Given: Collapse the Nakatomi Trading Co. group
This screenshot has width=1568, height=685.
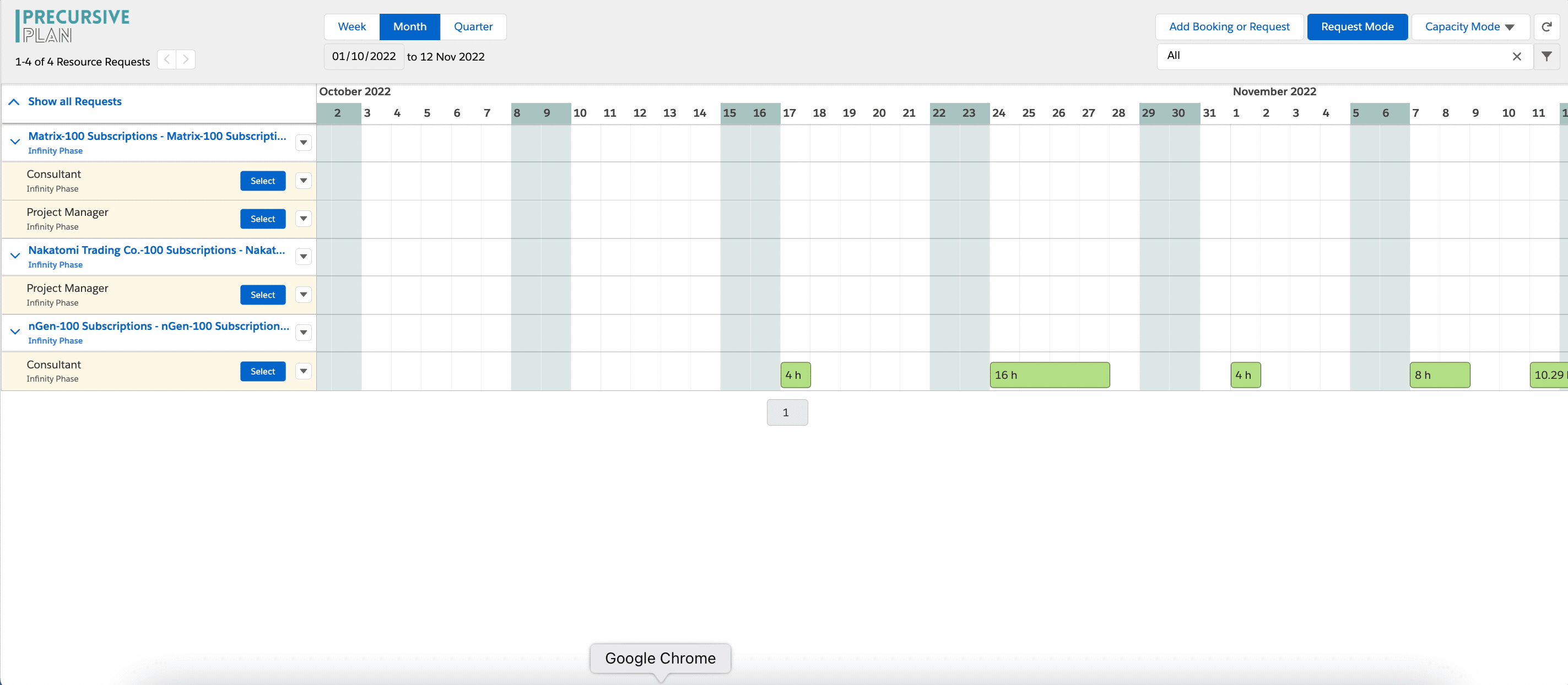Looking at the screenshot, I should click(x=15, y=255).
